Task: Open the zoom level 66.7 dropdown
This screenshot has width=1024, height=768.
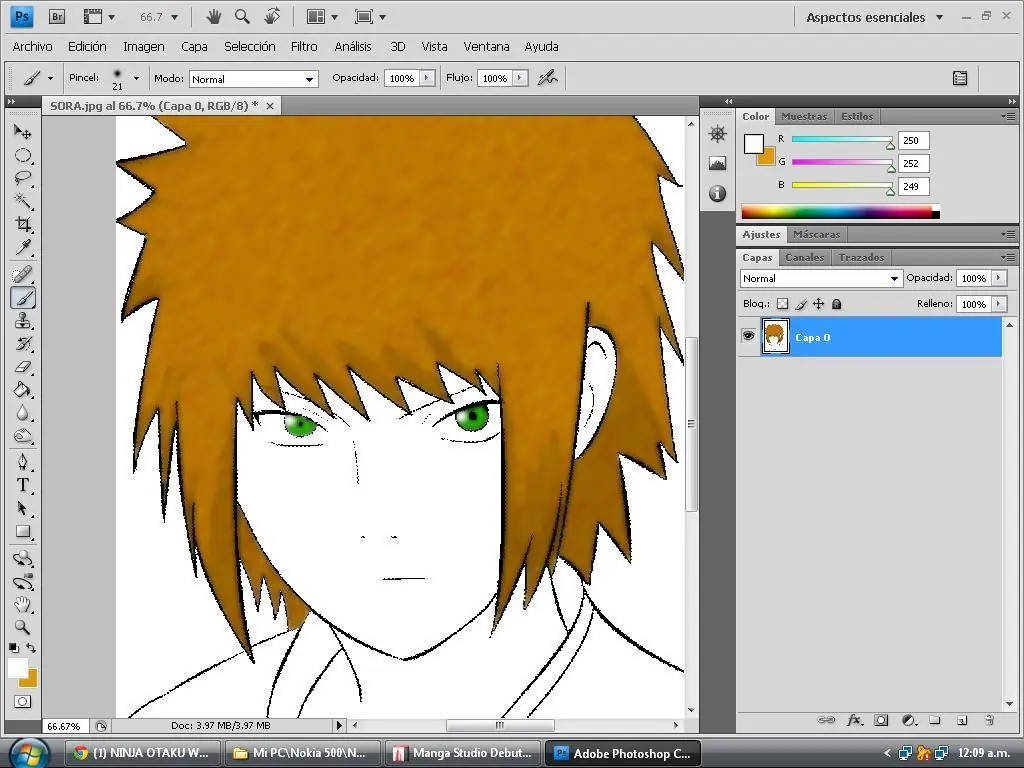Action: coord(174,18)
